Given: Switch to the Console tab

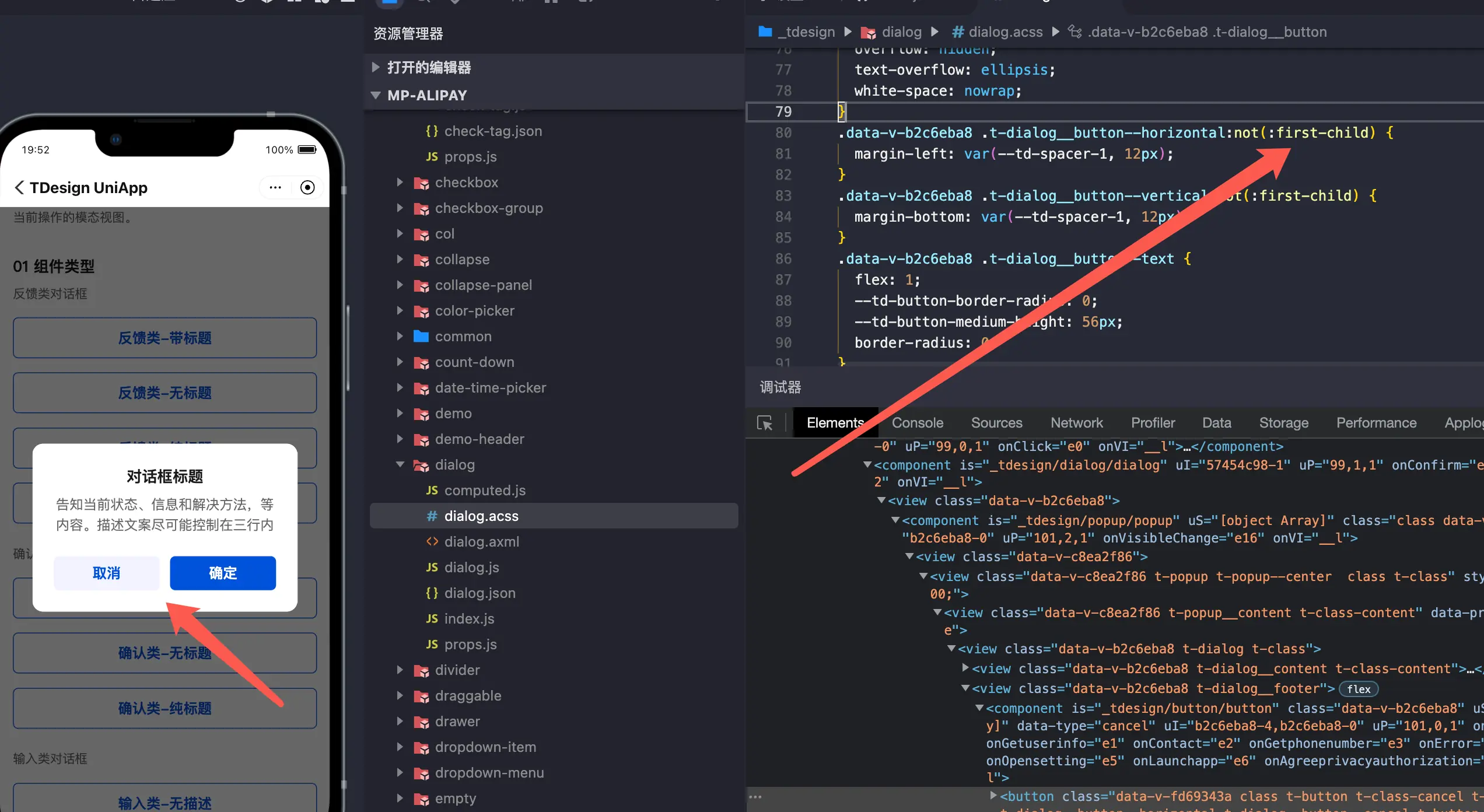Looking at the screenshot, I should tap(917, 423).
